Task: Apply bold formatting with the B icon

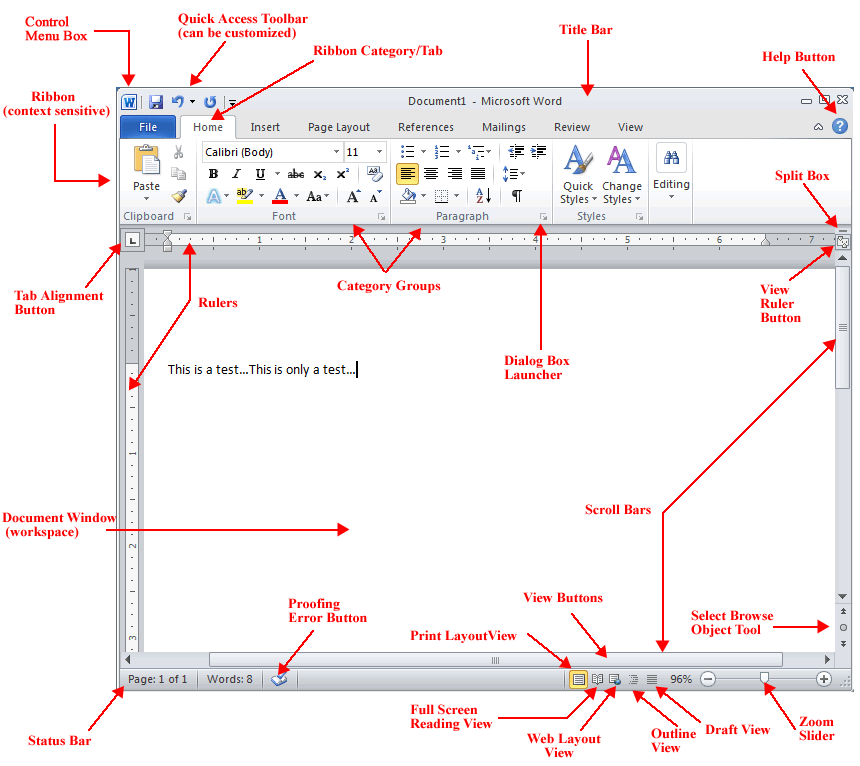Action: tap(213, 173)
